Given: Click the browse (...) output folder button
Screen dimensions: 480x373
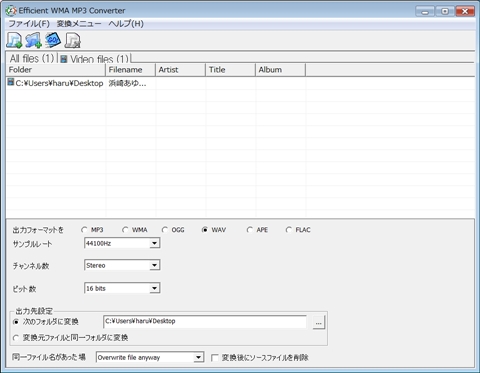Looking at the screenshot, I should [x=319, y=323].
